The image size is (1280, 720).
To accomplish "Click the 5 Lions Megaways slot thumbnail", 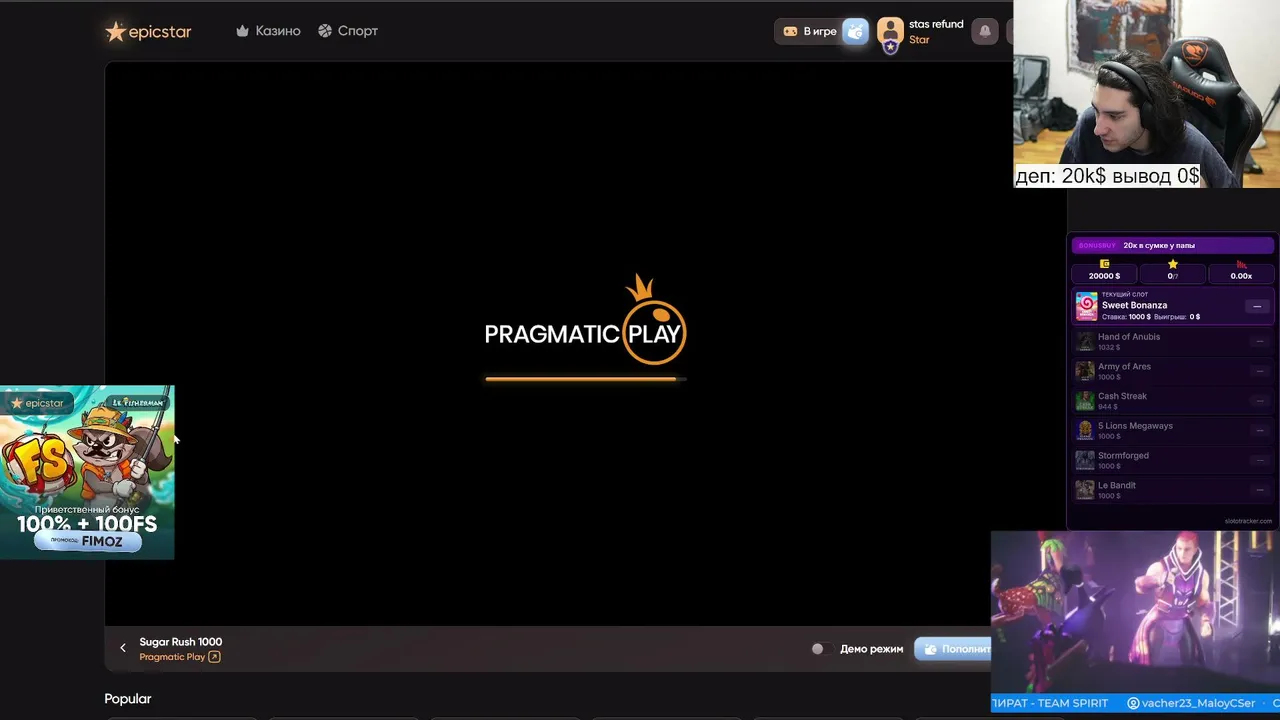I will coord(1085,431).
